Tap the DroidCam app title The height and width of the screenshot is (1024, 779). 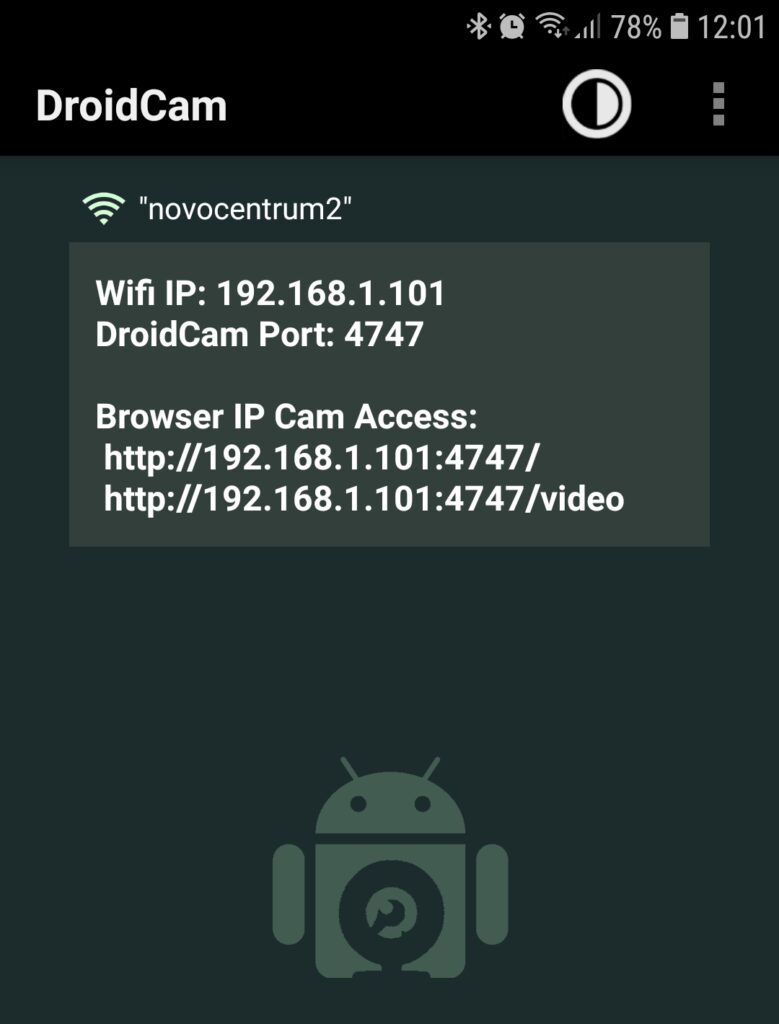[x=131, y=105]
